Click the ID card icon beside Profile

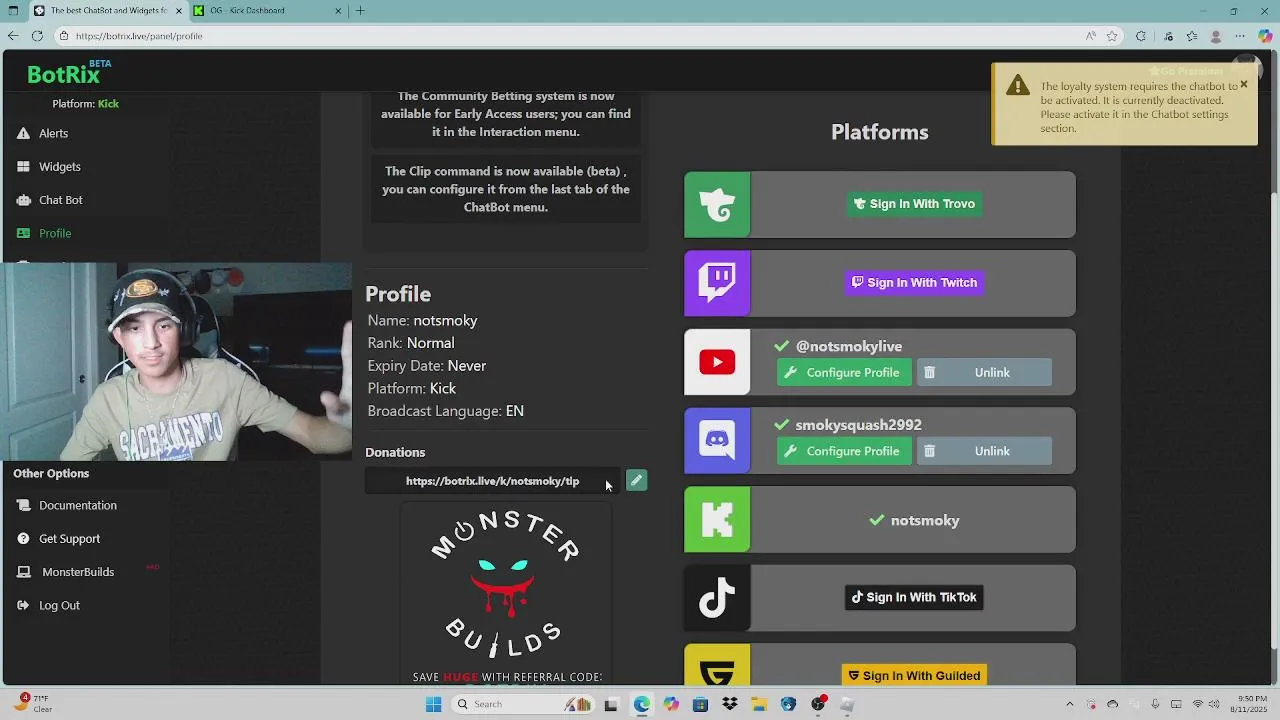click(23, 233)
